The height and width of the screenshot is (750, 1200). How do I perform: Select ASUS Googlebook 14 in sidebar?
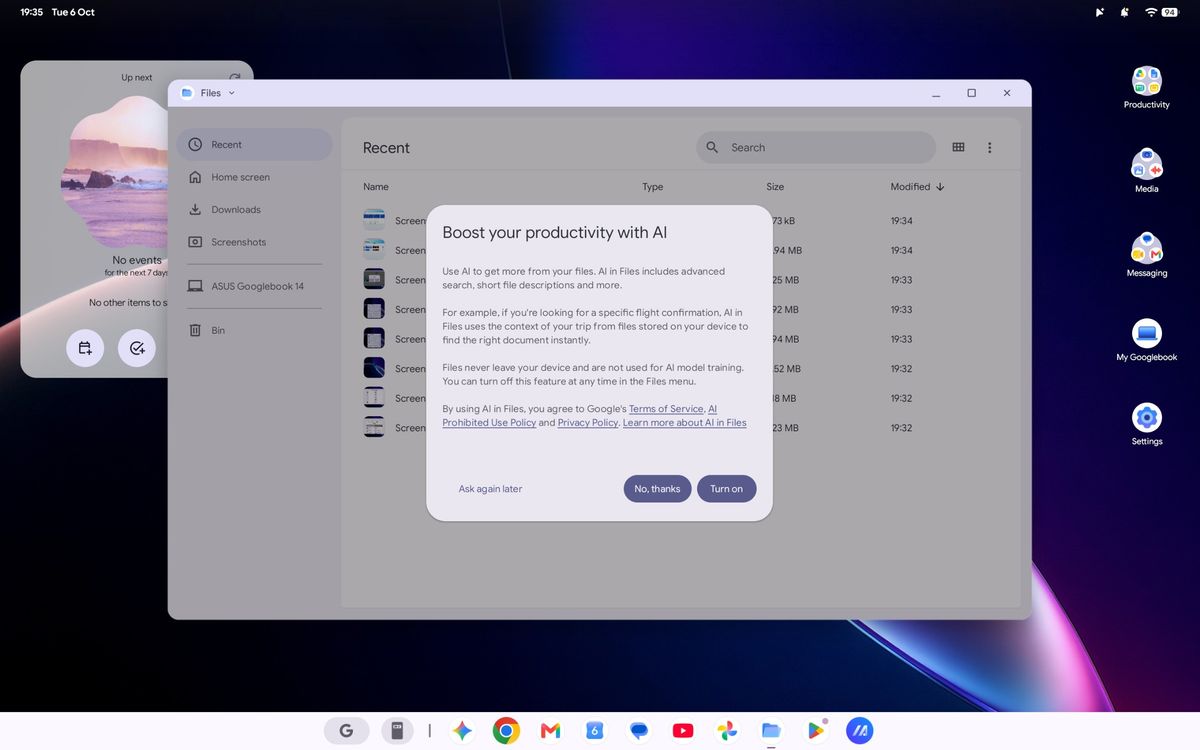click(x=254, y=286)
